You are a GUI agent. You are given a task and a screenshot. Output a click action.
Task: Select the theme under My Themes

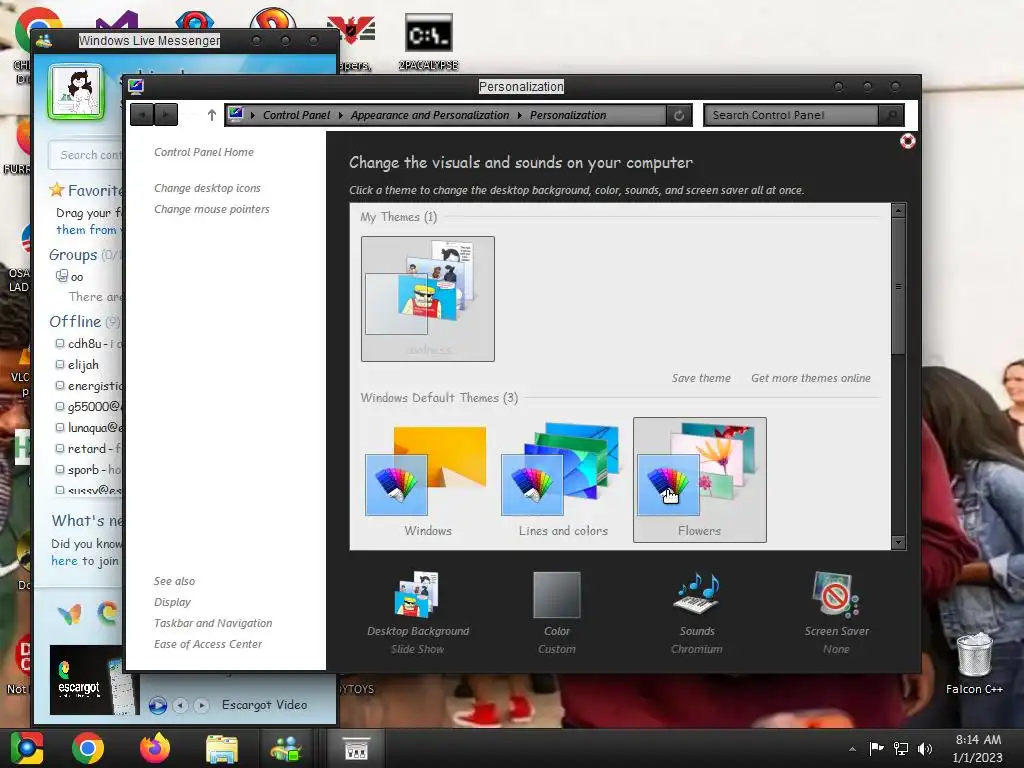click(428, 298)
